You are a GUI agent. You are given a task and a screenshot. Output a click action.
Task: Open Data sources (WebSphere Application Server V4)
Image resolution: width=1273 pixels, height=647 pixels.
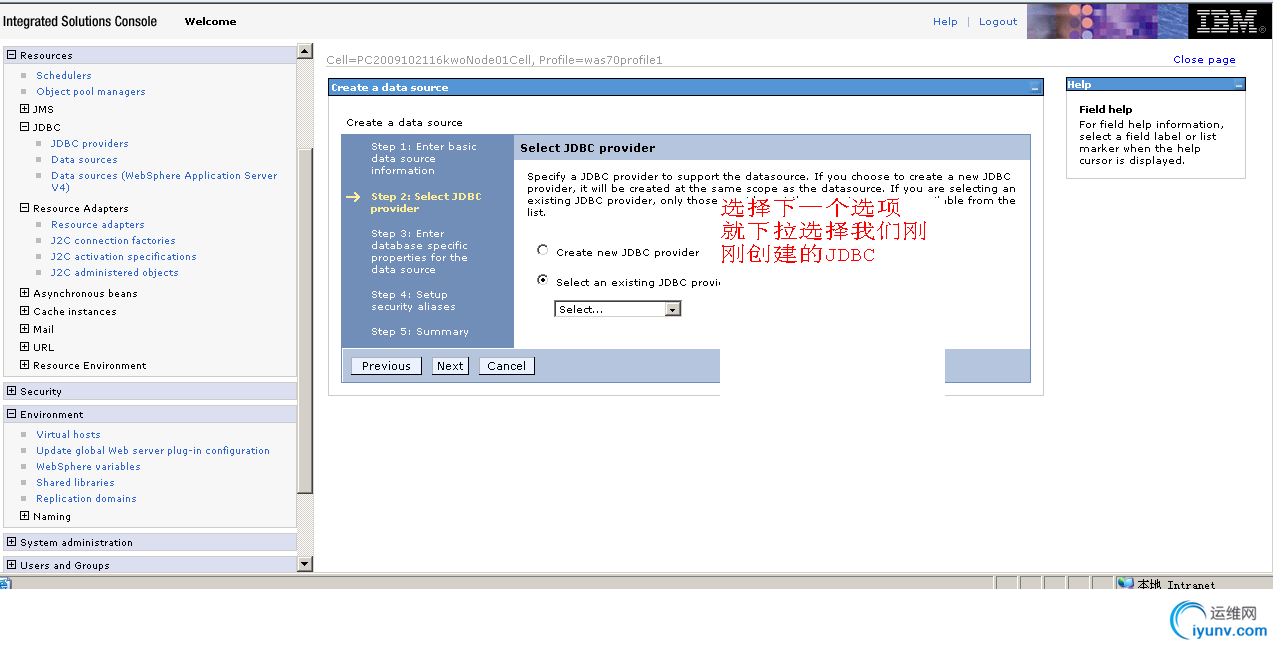point(164,181)
